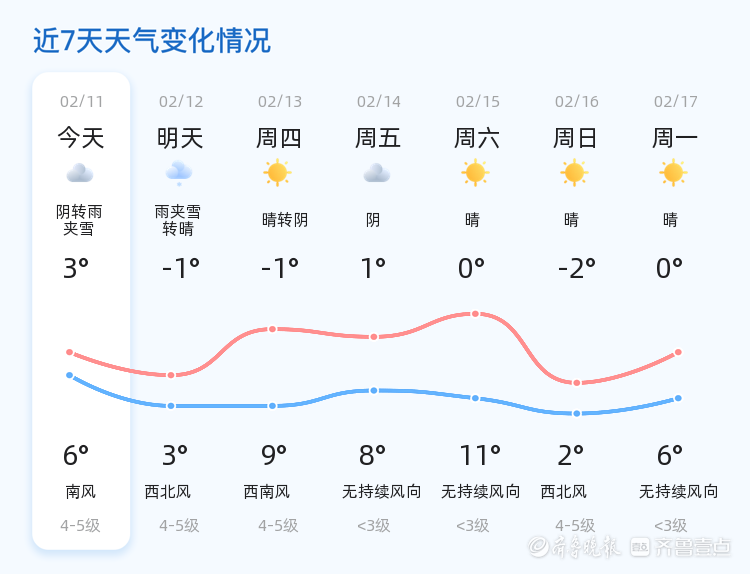Click the overcast cloud icon under 周五
This screenshot has height=574, width=750.
[x=377, y=173]
